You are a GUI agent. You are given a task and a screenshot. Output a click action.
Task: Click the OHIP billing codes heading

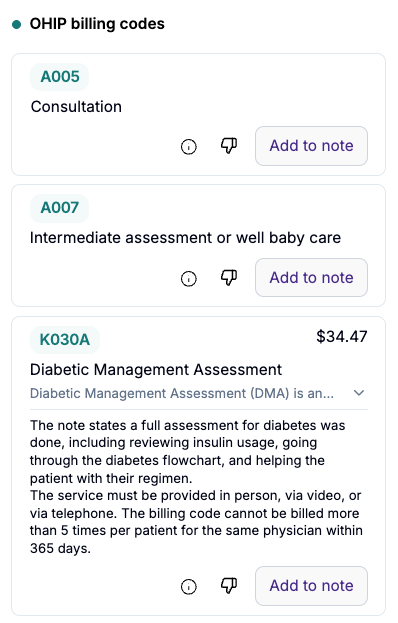coord(97,24)
